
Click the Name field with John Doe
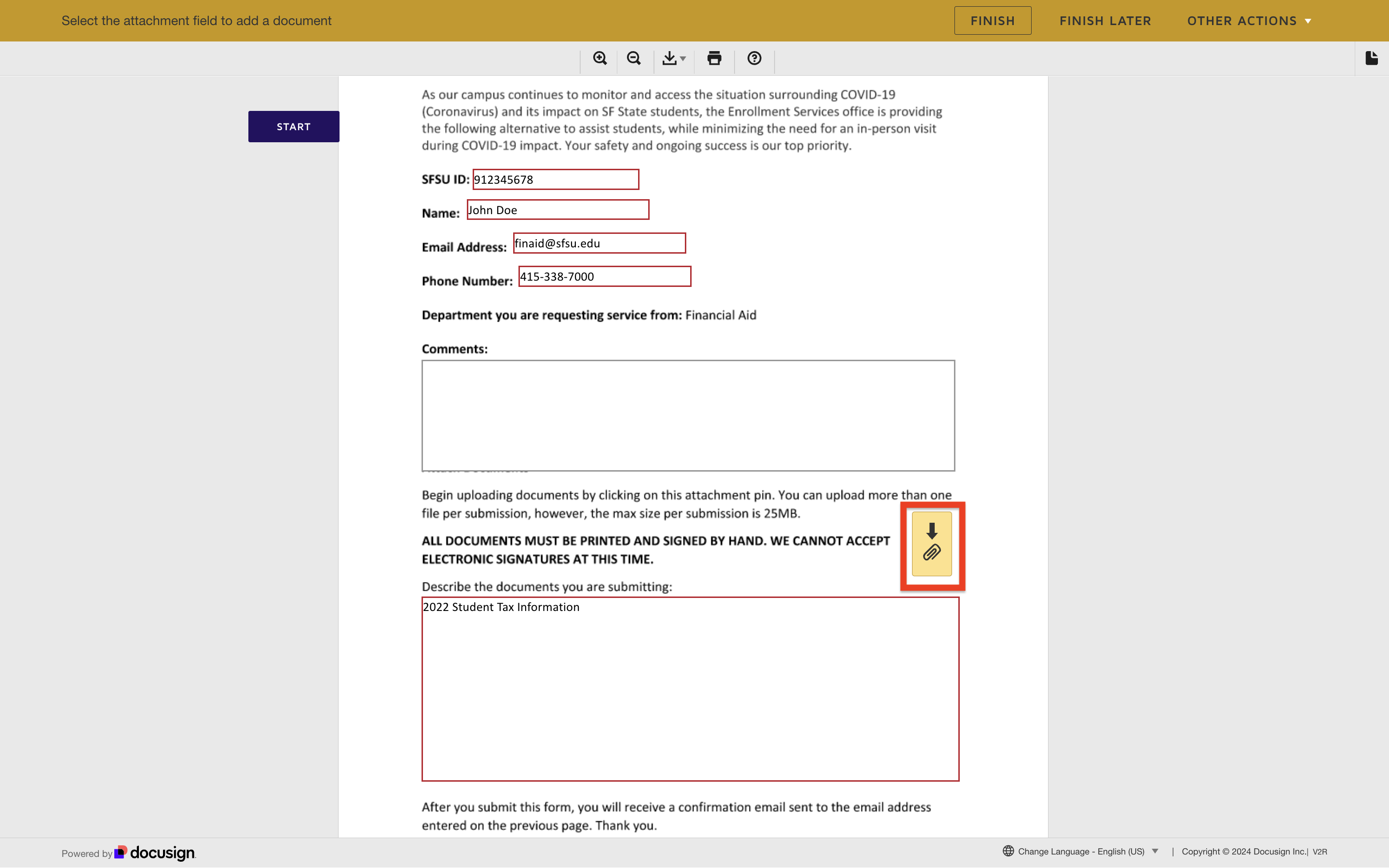(558, 210)
